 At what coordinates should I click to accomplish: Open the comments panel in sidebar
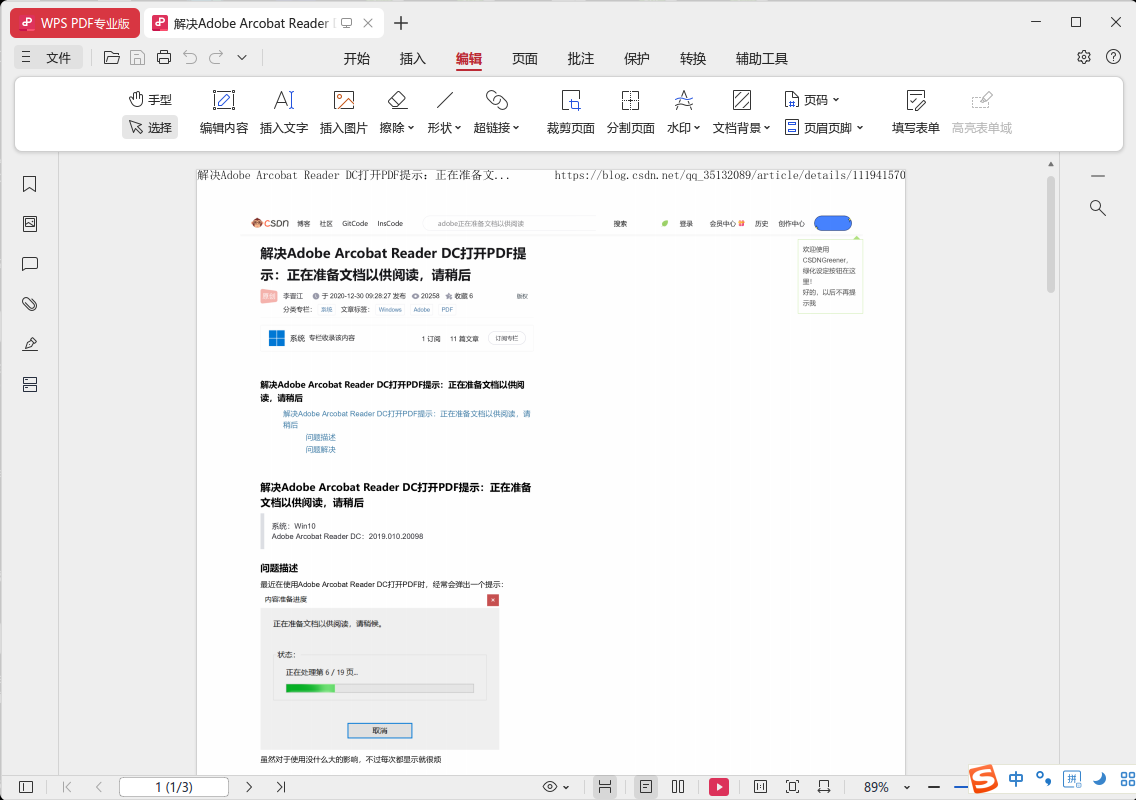pos(30,264)
